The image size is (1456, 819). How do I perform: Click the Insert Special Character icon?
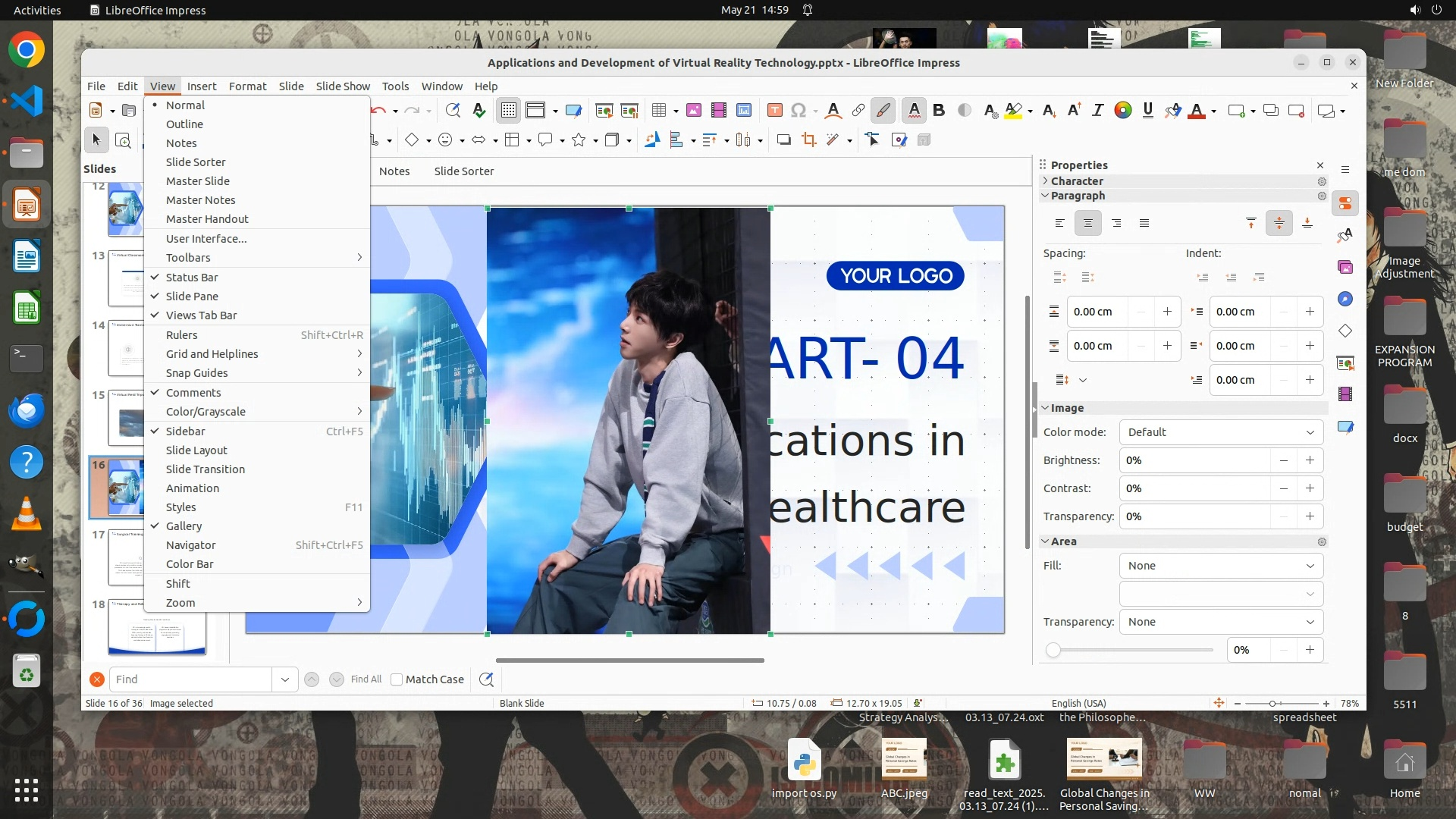coord(798,111)
